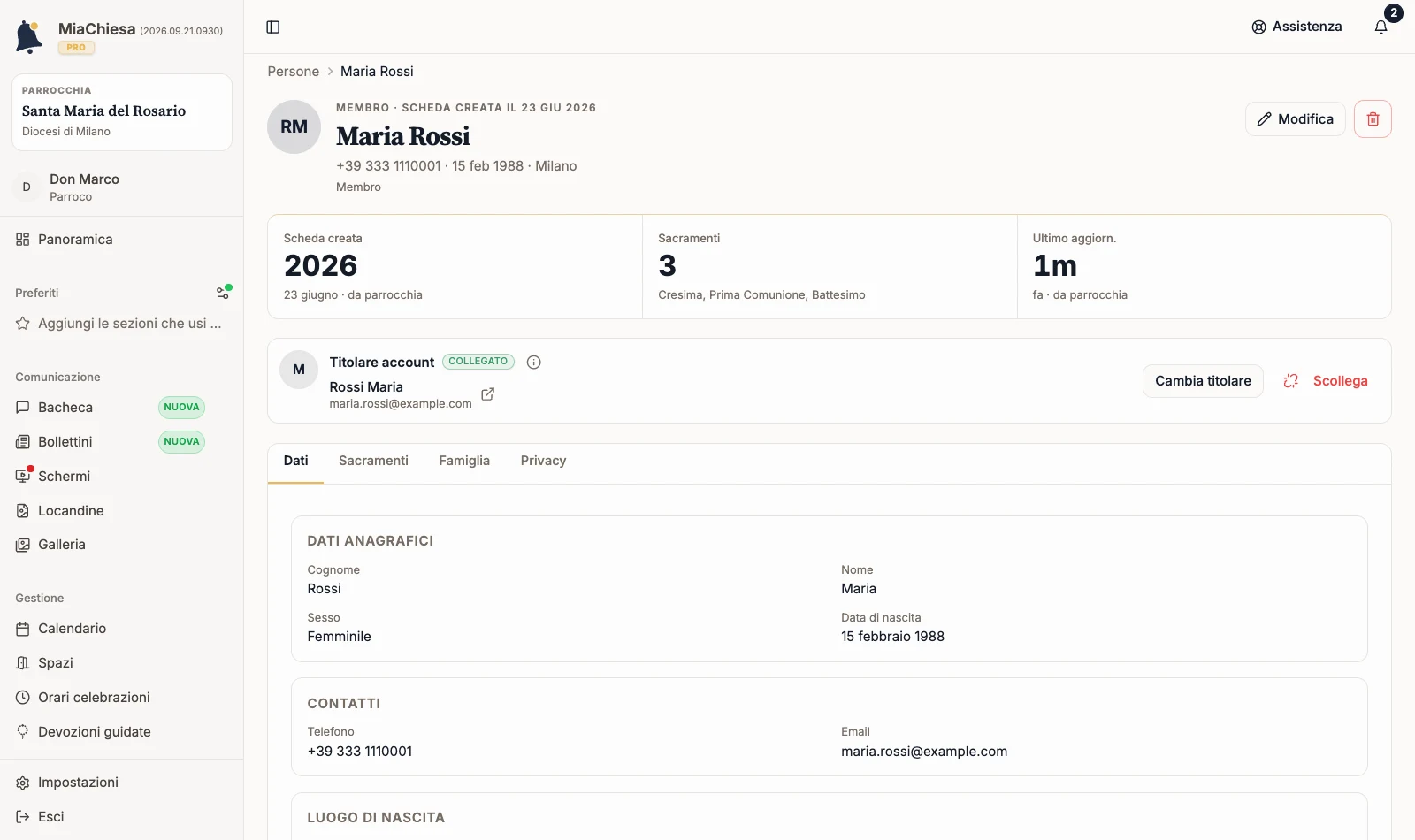Click the NUOVA badge beside Bollettini
Viewport: 1415px width, 840px height.
coord(181,442)
